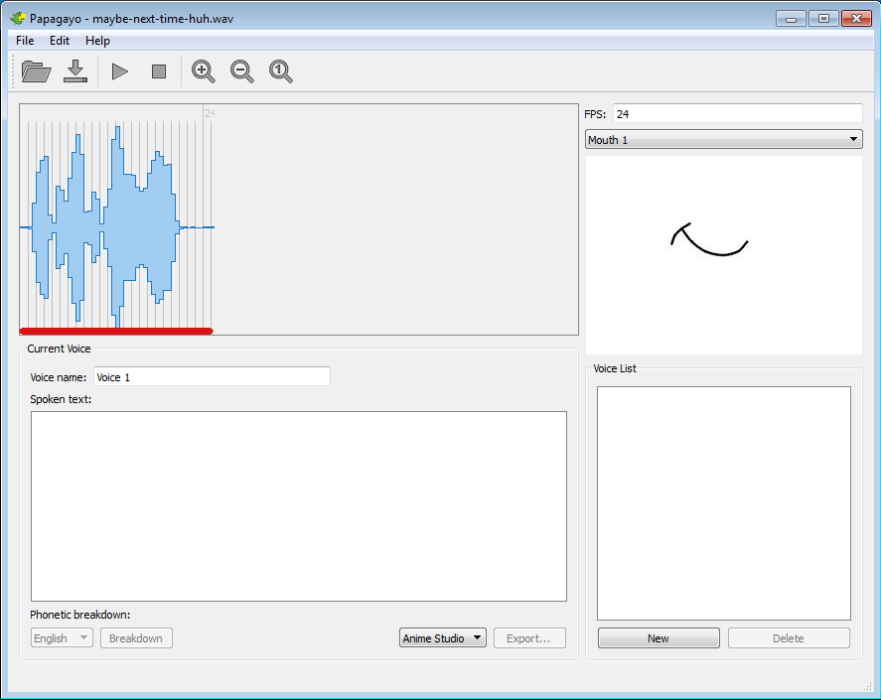This screenshot has height=700, width=881.
Task: Open a different audio file
Action: point(34,71)
